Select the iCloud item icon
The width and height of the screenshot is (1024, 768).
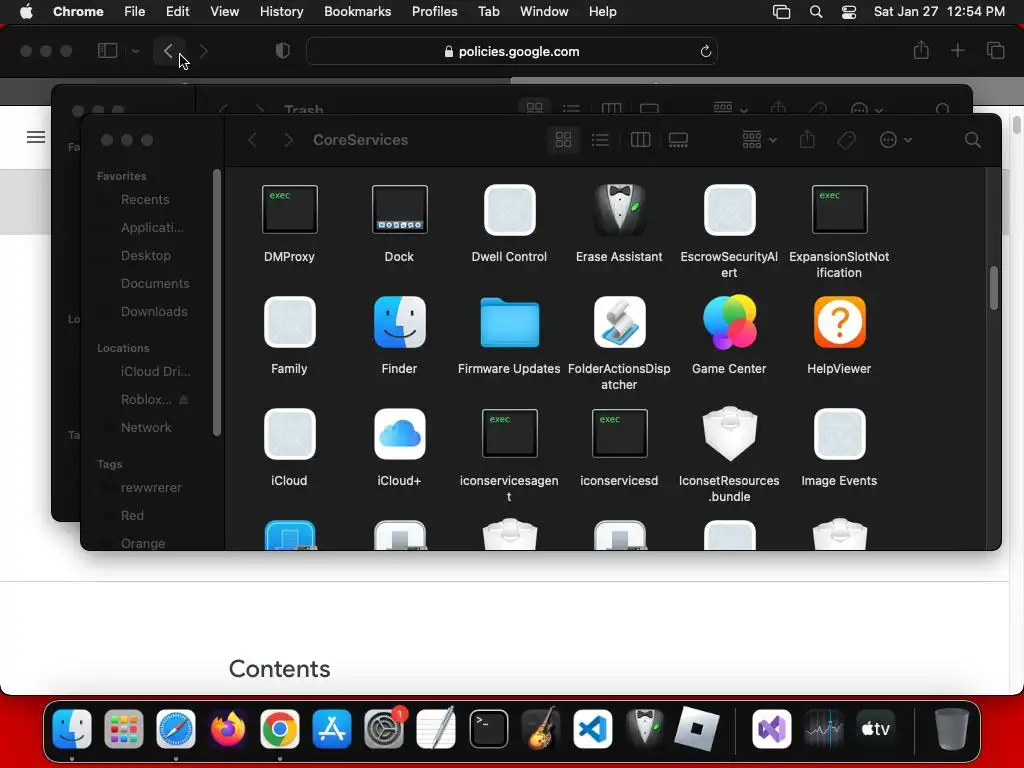(289, 434)
